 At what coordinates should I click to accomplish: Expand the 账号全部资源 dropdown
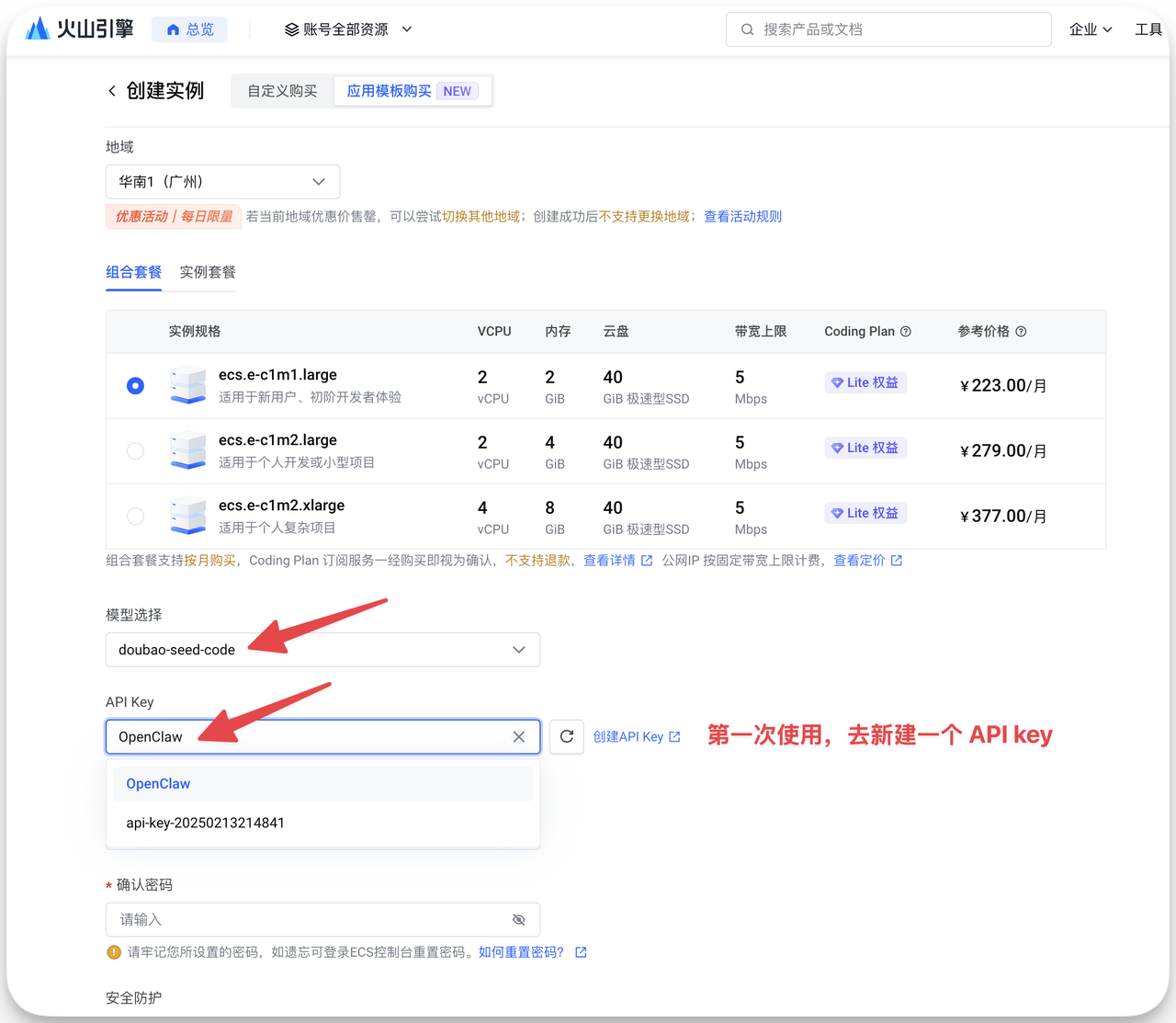click(348, 29)
